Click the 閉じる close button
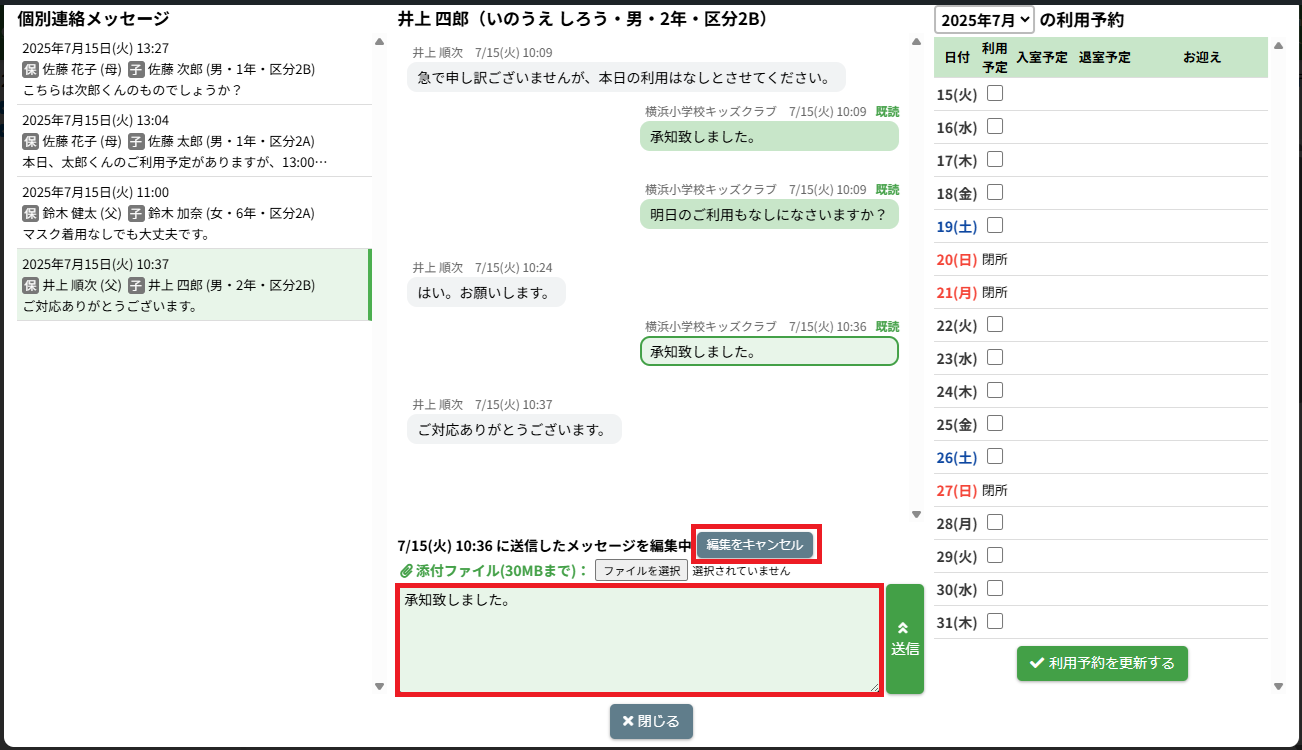 [651, 721]
